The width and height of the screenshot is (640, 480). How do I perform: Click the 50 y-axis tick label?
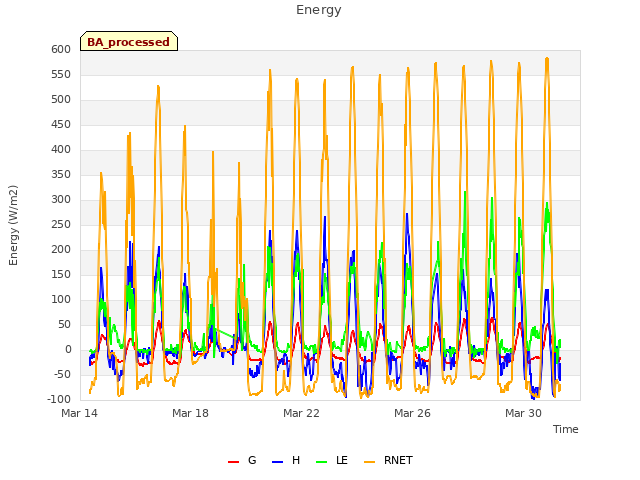pyautogui.click(x=64, y=325)
